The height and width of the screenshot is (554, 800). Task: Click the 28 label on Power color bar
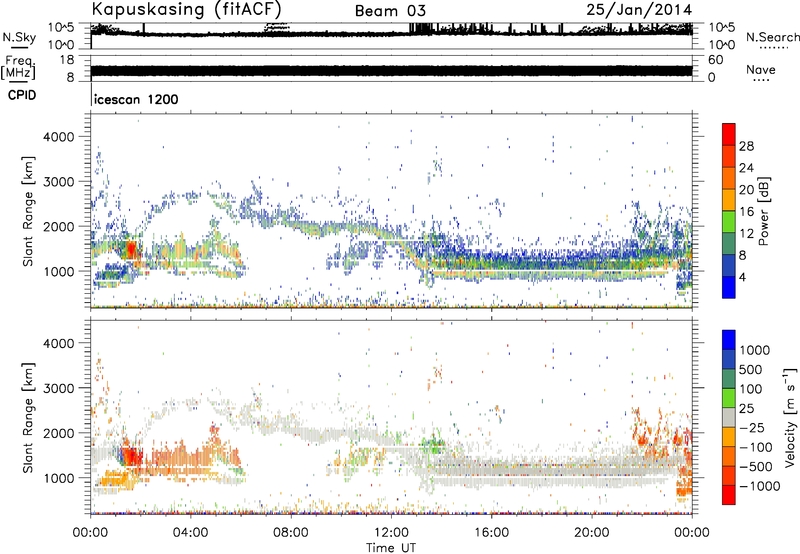click(x=746, y=146)
